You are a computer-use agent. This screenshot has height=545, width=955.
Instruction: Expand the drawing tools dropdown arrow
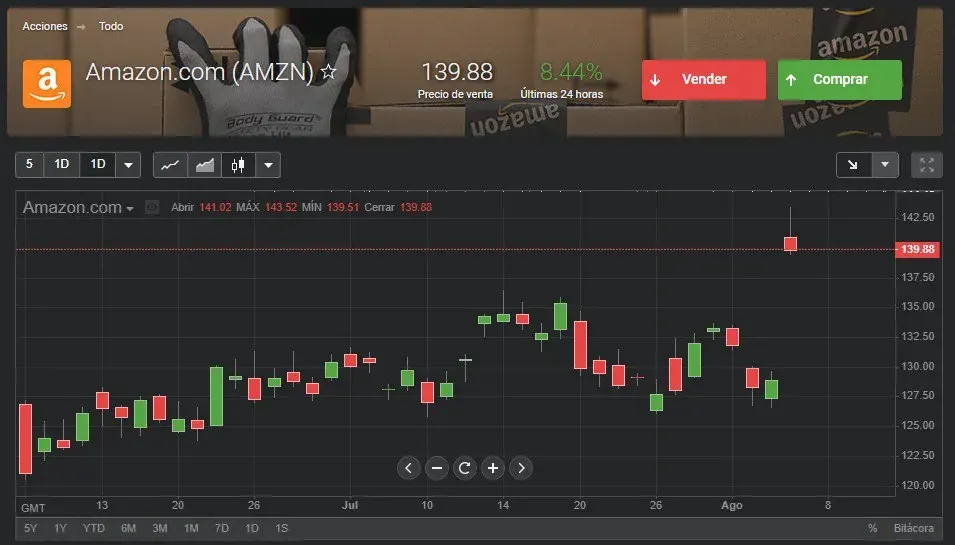pos(885,164)
